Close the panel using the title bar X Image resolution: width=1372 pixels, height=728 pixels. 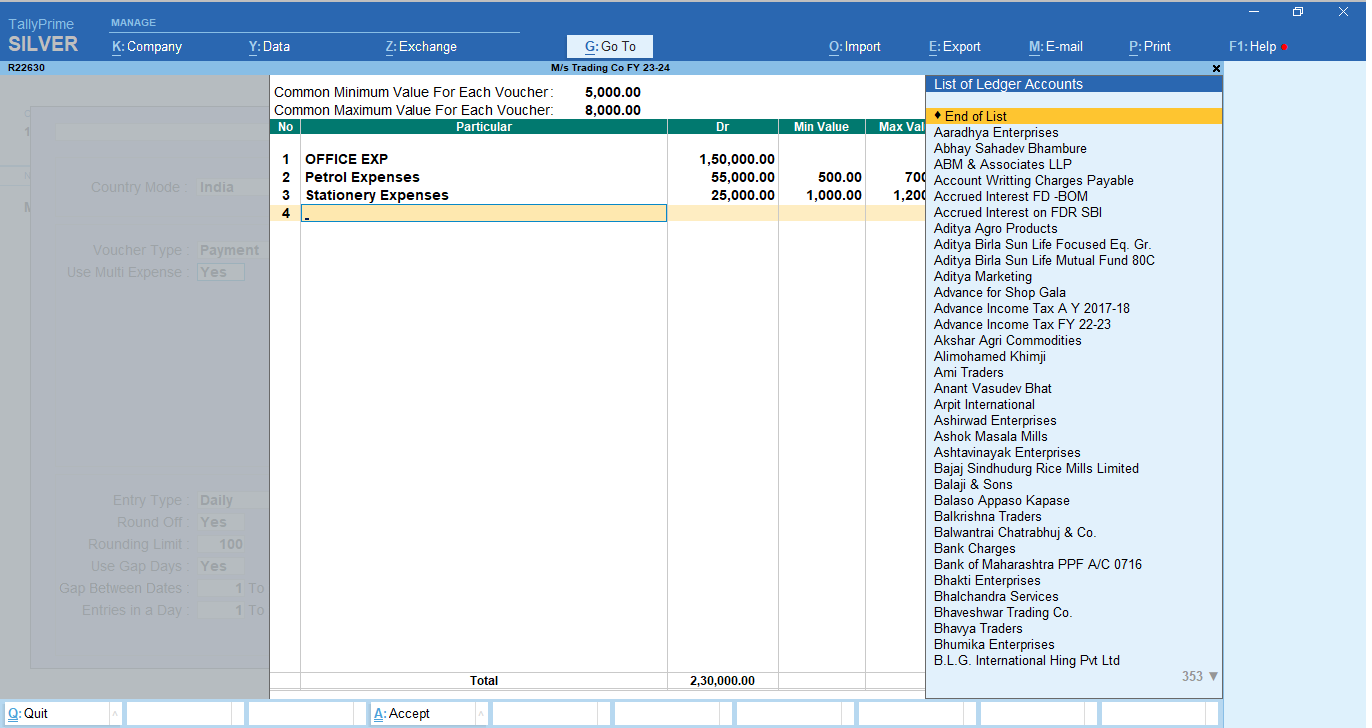[x=1216, y=68]
